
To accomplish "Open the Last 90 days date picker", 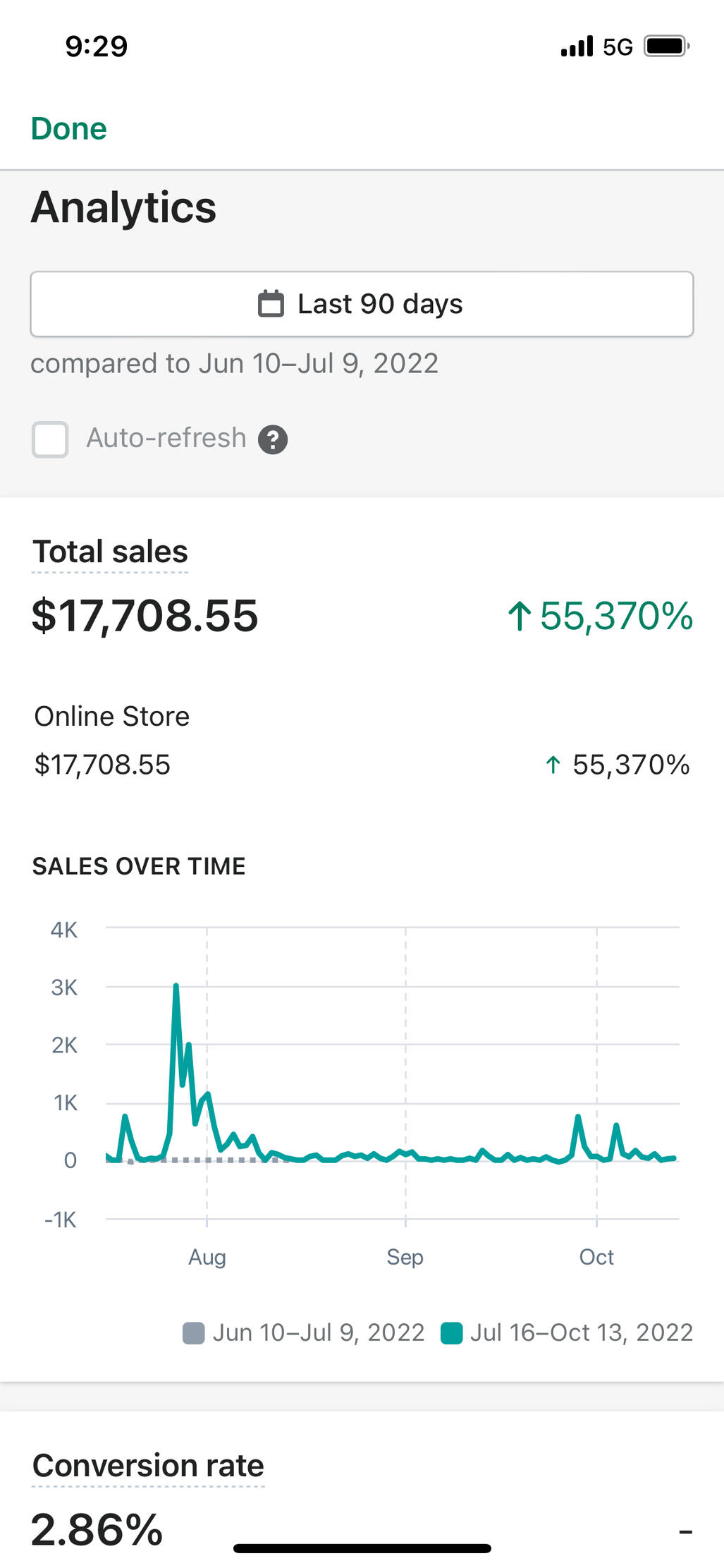I will [362, 304].
